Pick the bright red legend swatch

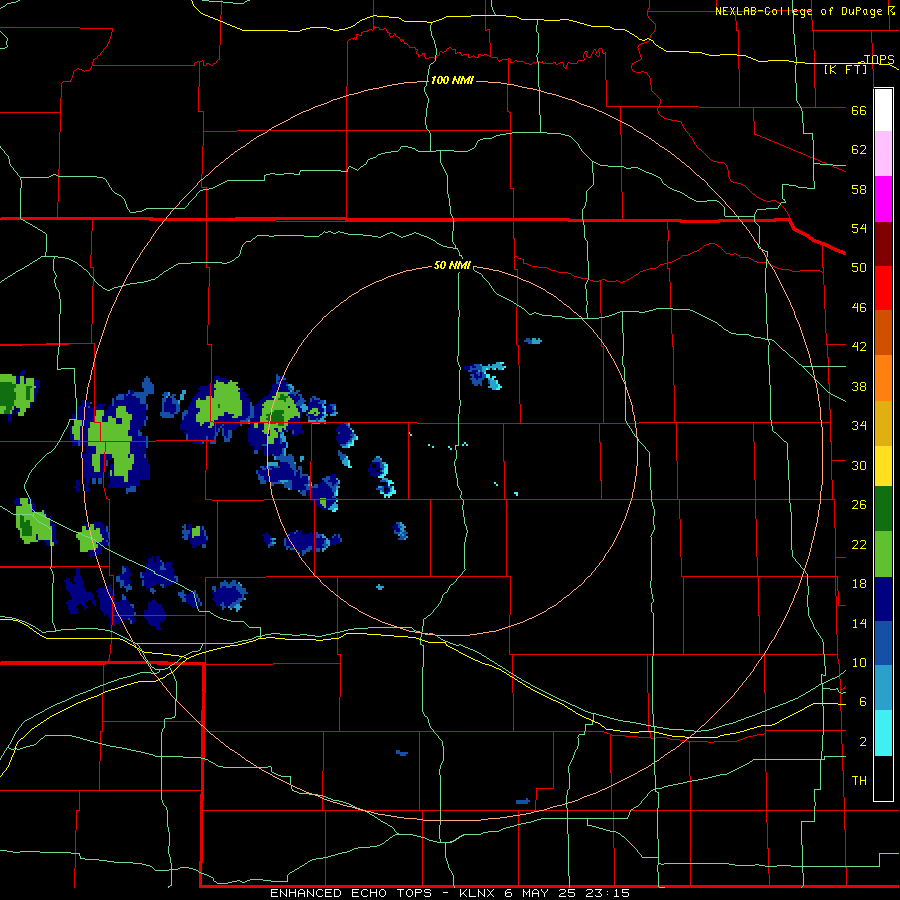883,288
